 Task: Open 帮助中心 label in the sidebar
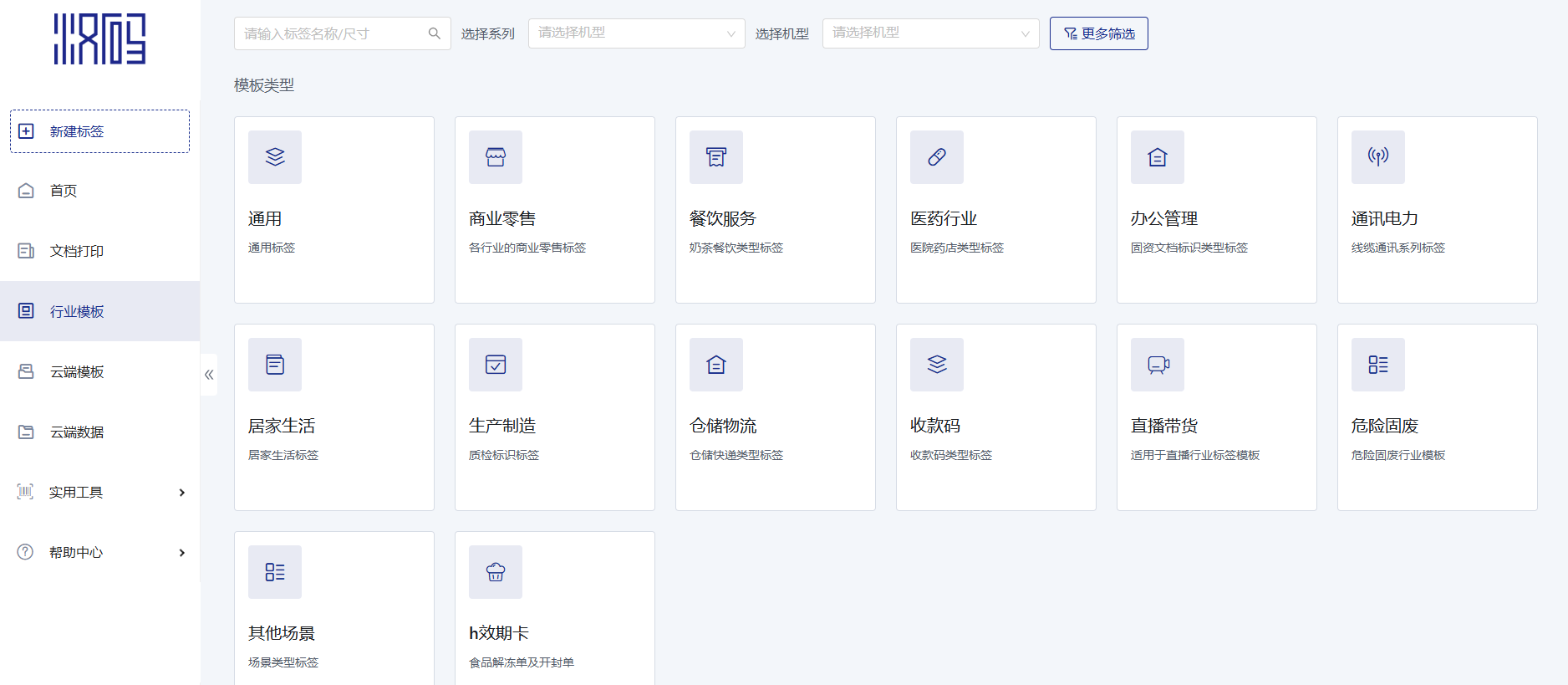coord(76,553)
